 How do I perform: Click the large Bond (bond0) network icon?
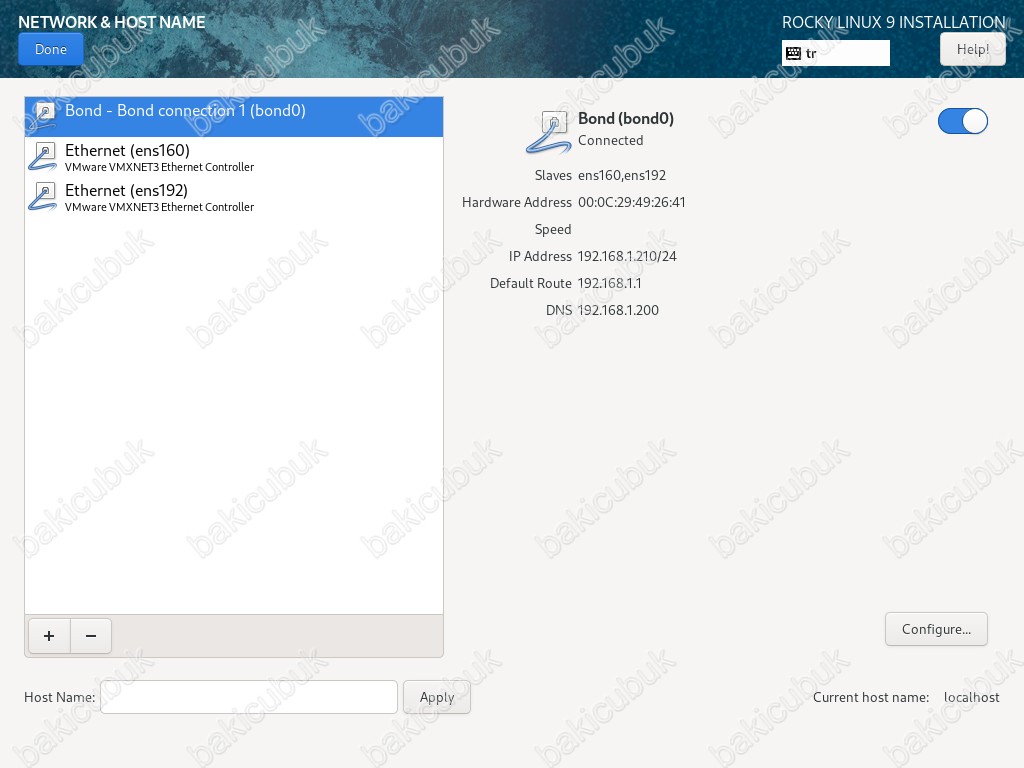point(549,132)
